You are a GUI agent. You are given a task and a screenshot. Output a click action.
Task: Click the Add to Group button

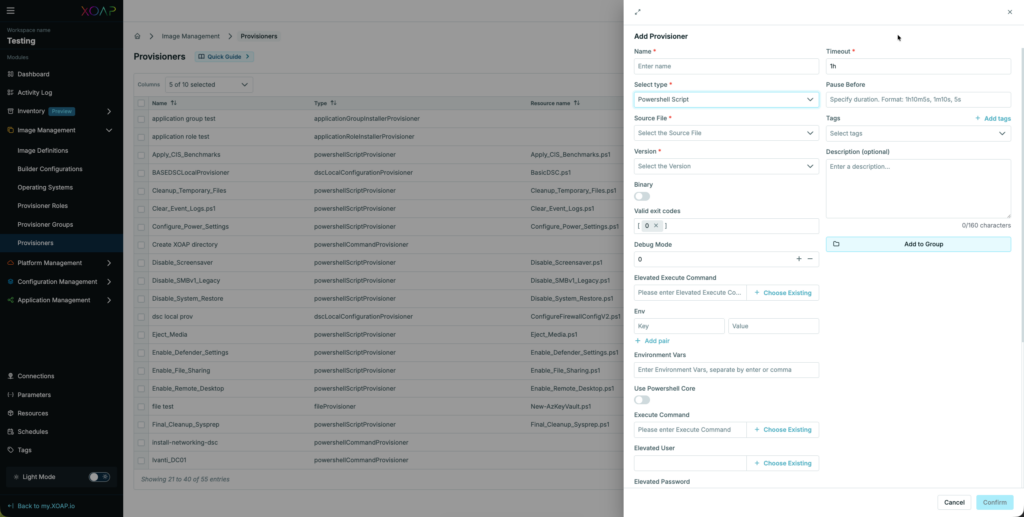pos(918,244)
